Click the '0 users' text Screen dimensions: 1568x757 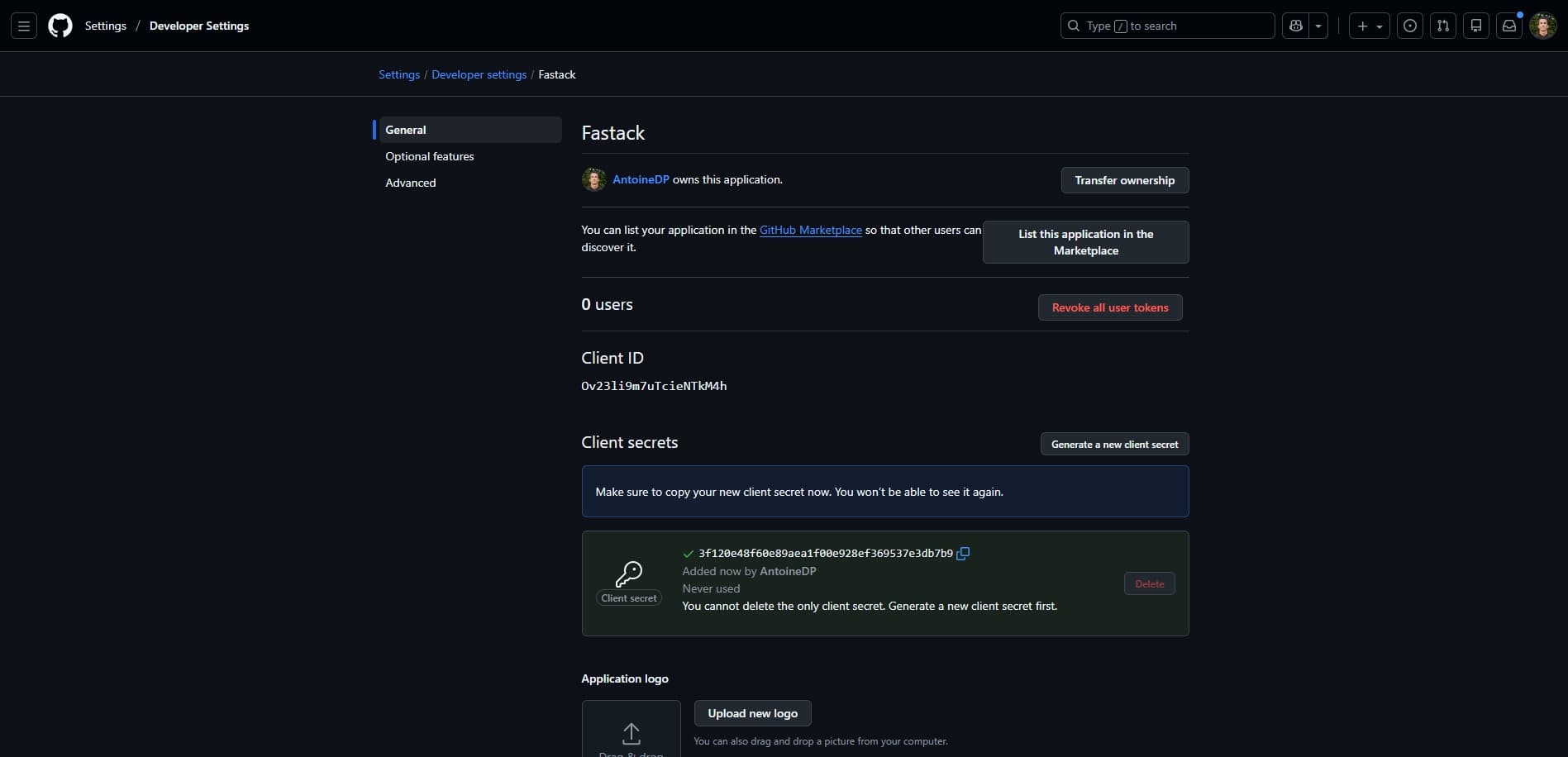pos(607,304)
